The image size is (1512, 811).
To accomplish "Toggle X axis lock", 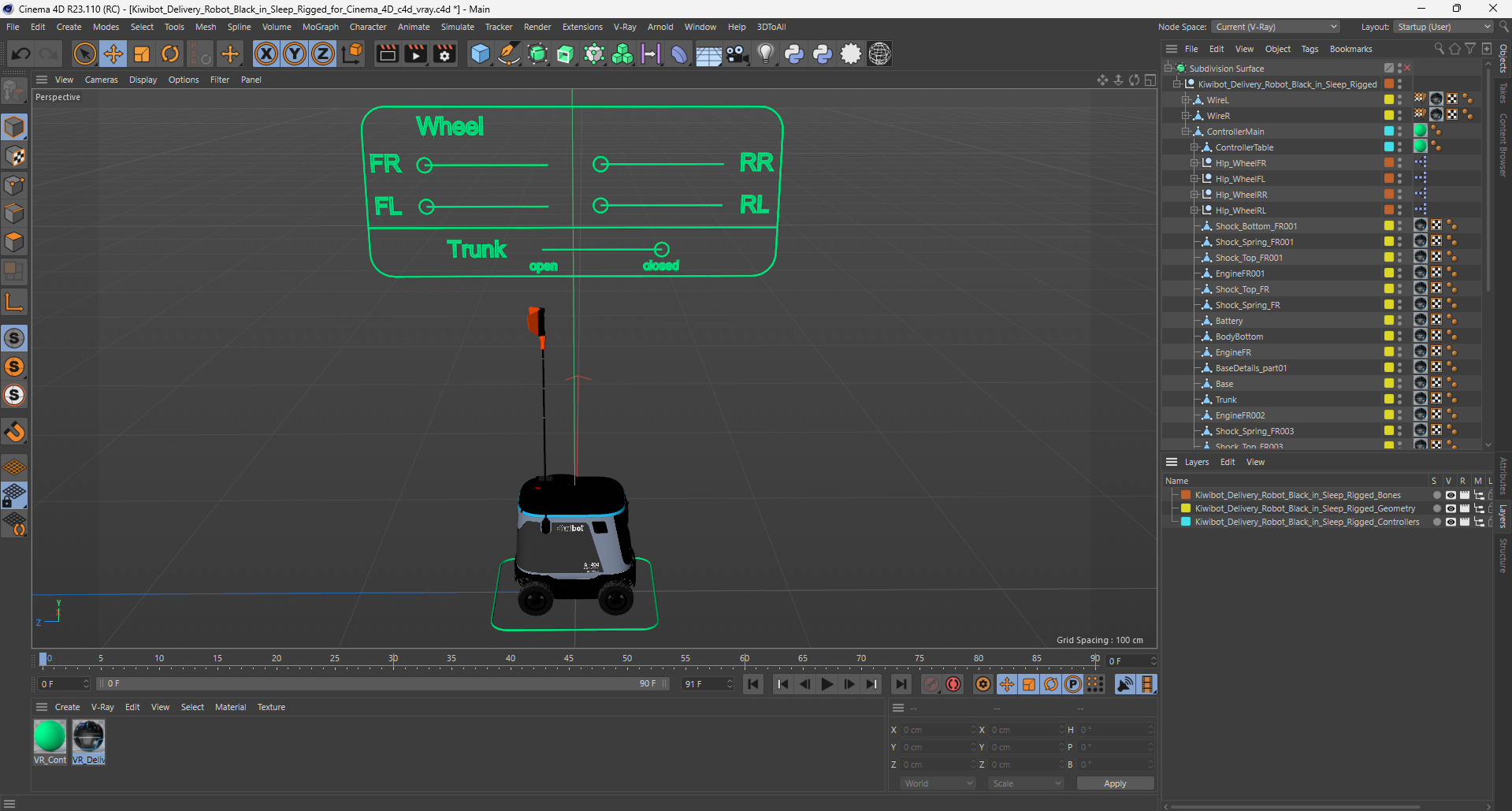I will (x=266, y=54).
